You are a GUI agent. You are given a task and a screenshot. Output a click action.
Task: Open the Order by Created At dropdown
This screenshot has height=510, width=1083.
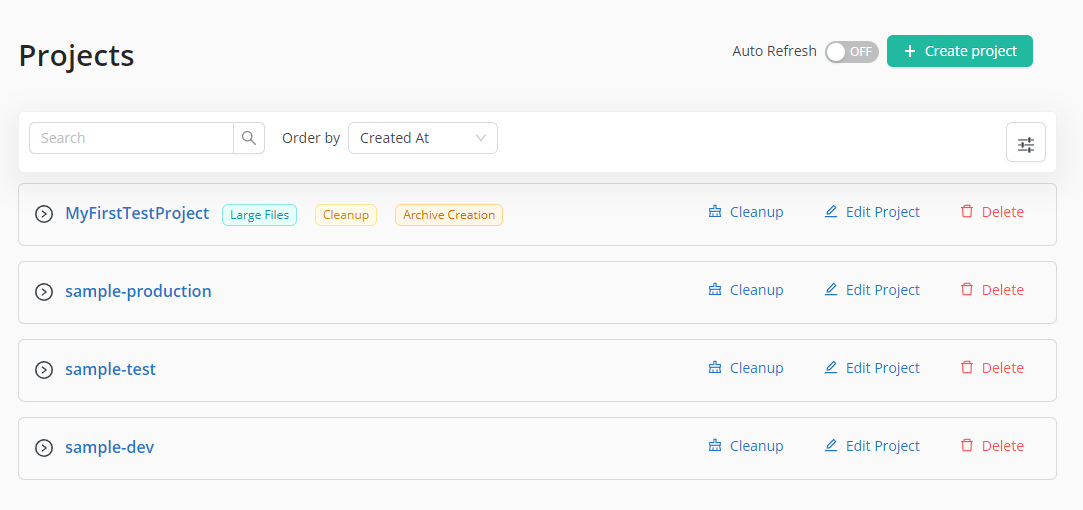tap(422, 138)
